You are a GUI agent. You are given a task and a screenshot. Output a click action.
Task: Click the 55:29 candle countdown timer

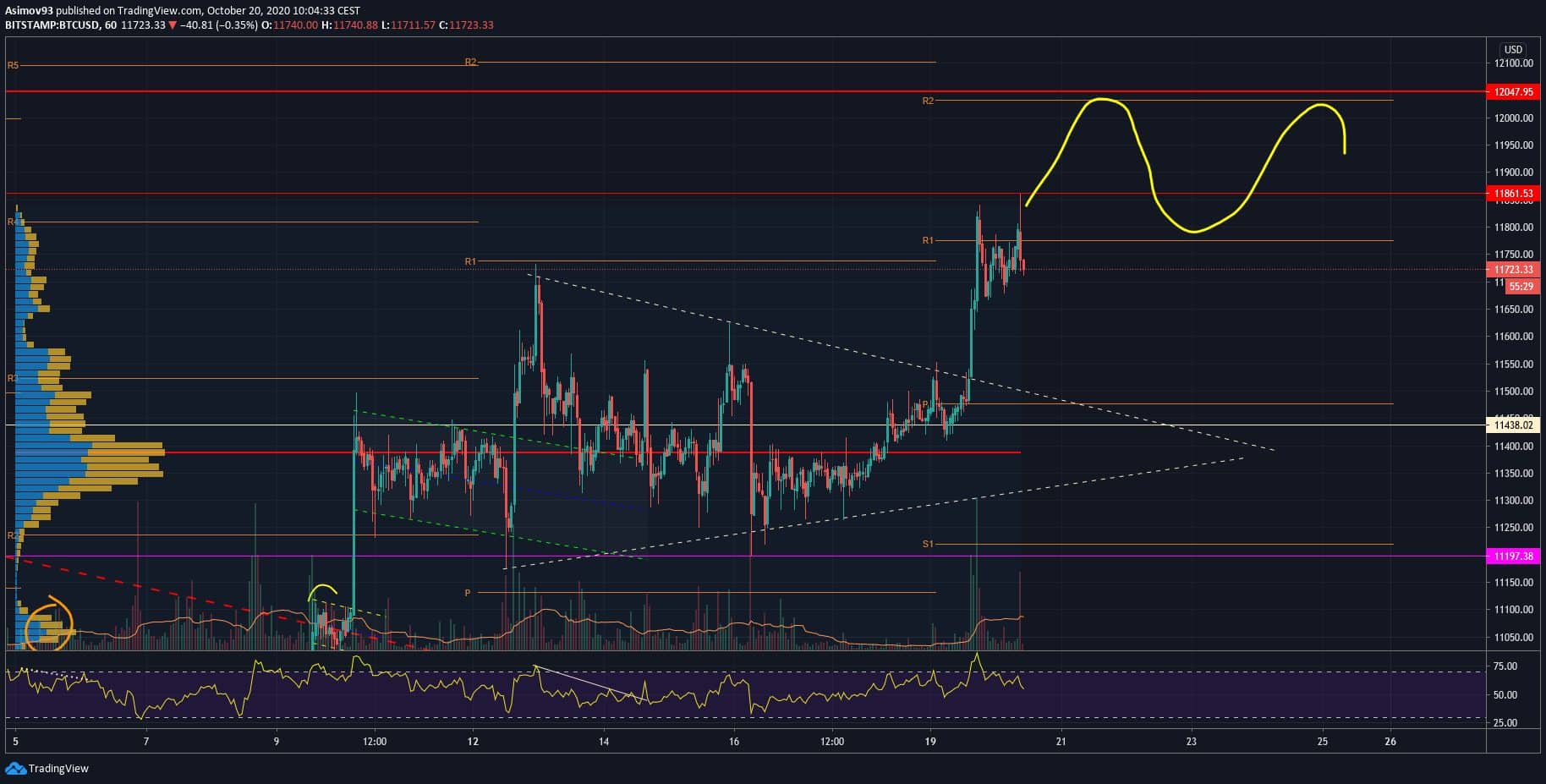(x=1521, y=287)
